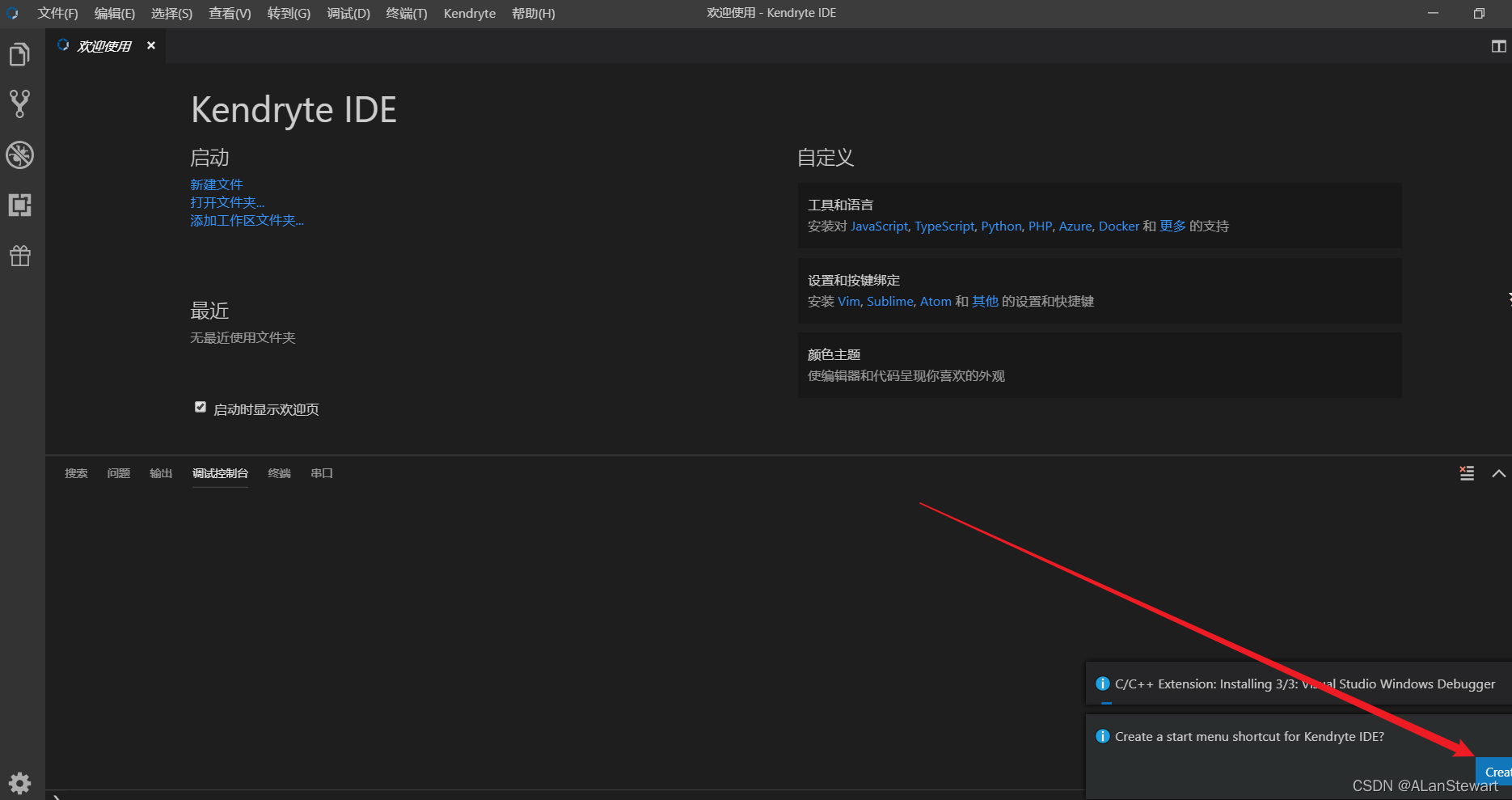This screenshot has width=1512, height=800.
Task: Click the Docker link
Action: [1119, 226]
